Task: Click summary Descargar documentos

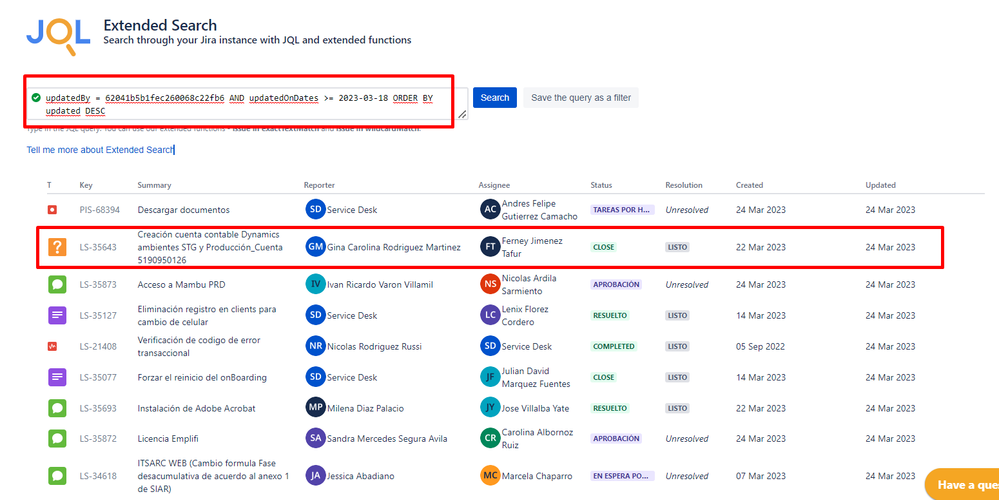Action: click(x=183, y=210)
